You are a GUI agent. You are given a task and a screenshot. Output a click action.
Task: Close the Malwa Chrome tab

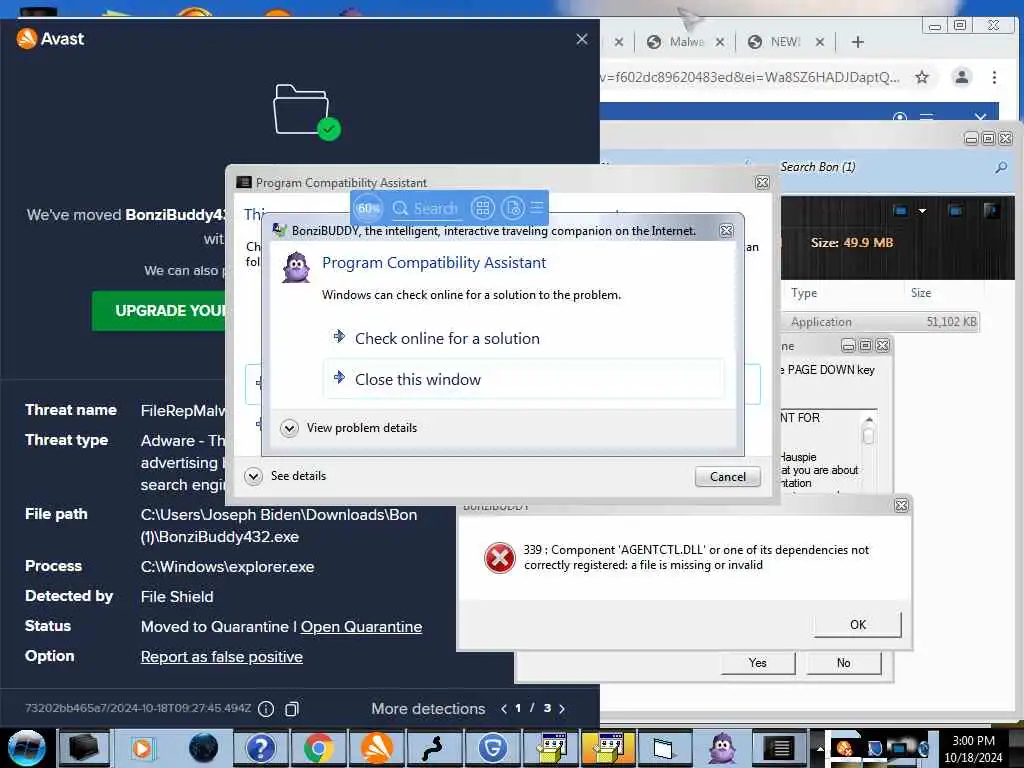coord(720,42)
